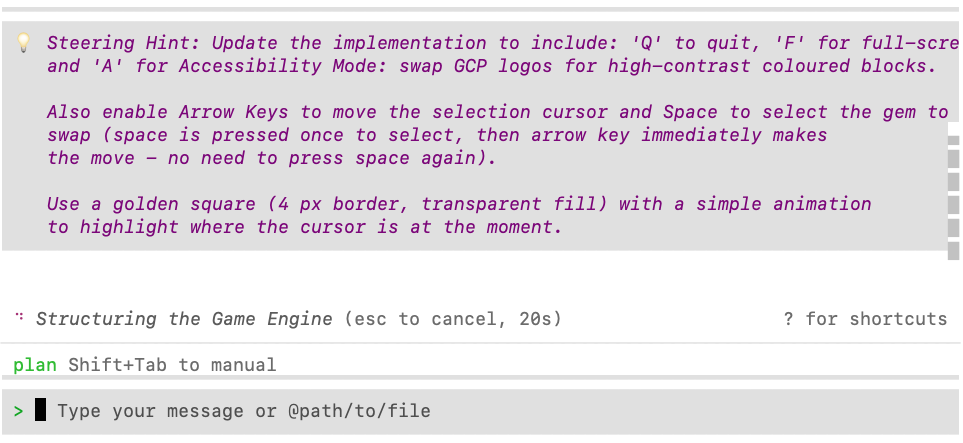Click the "@path/to/file" placeholder text
This screenshot has height=443, width=963.
coord(360,411)
